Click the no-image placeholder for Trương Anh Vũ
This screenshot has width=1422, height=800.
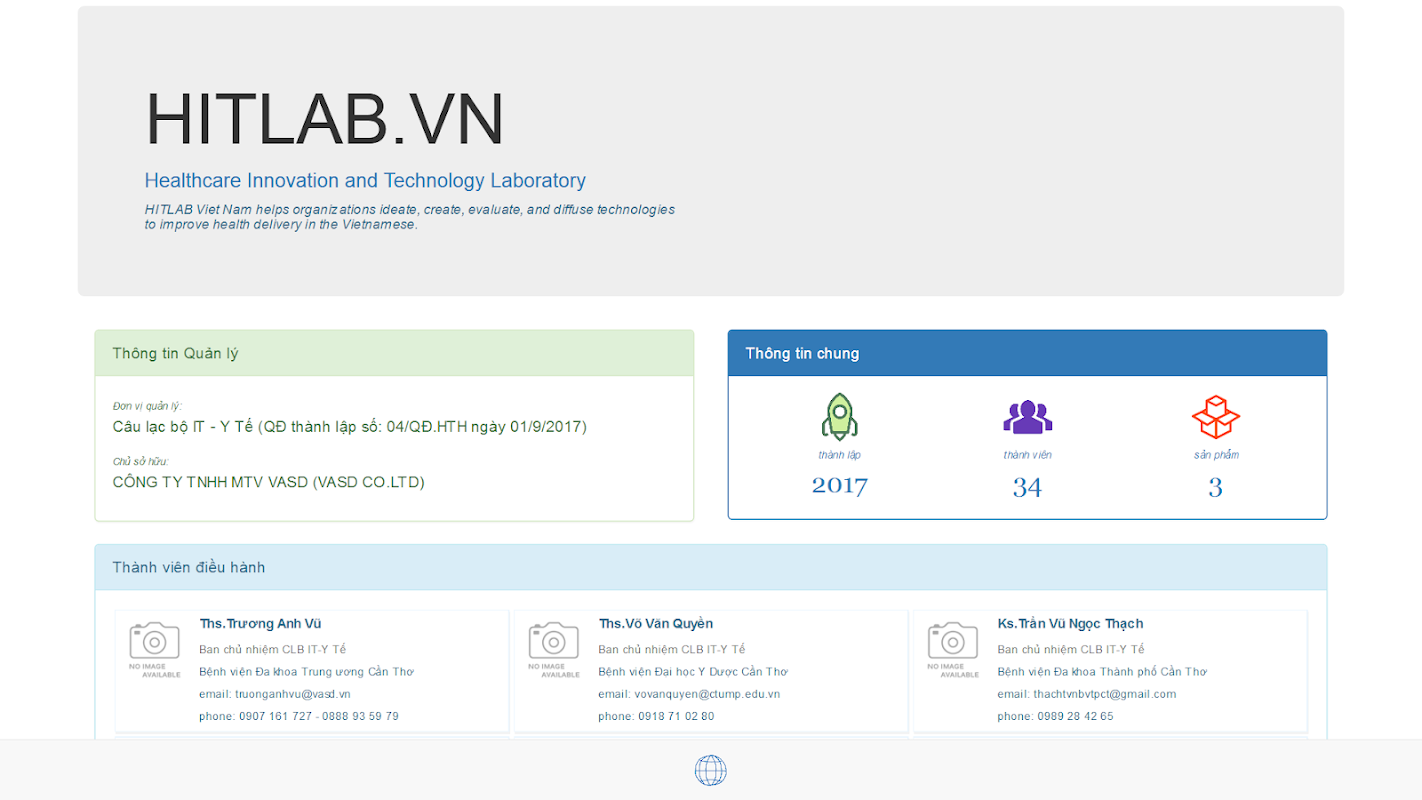[155, 650]
